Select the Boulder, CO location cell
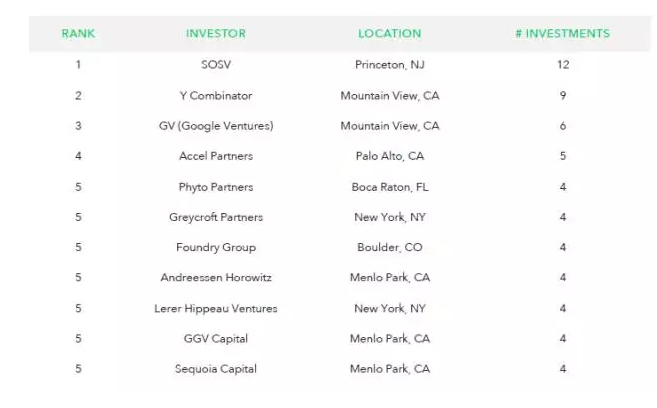The width and height of the screenshot is (657, 408). pos(390,247)
